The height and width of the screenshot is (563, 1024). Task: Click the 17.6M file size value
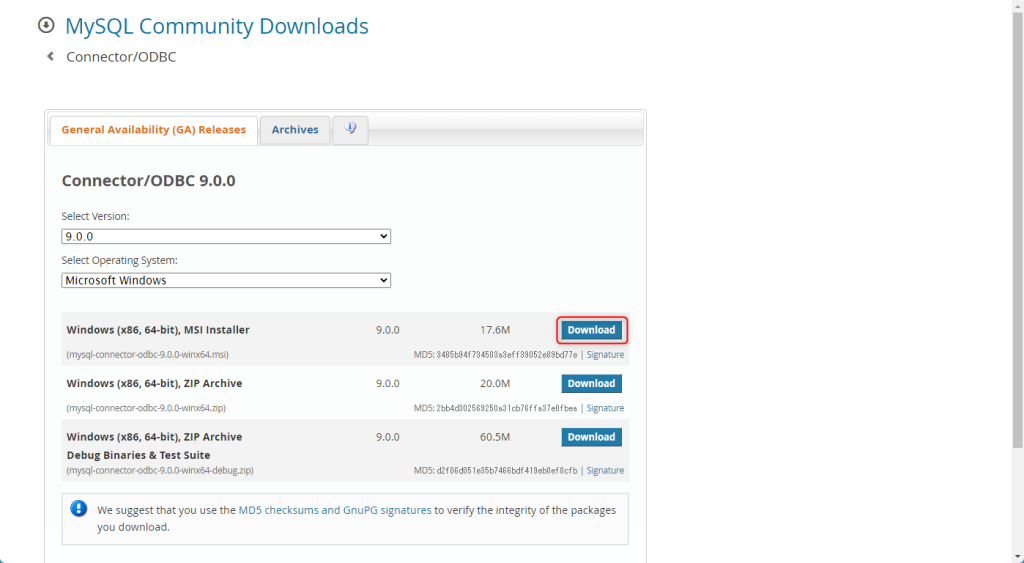495,330
